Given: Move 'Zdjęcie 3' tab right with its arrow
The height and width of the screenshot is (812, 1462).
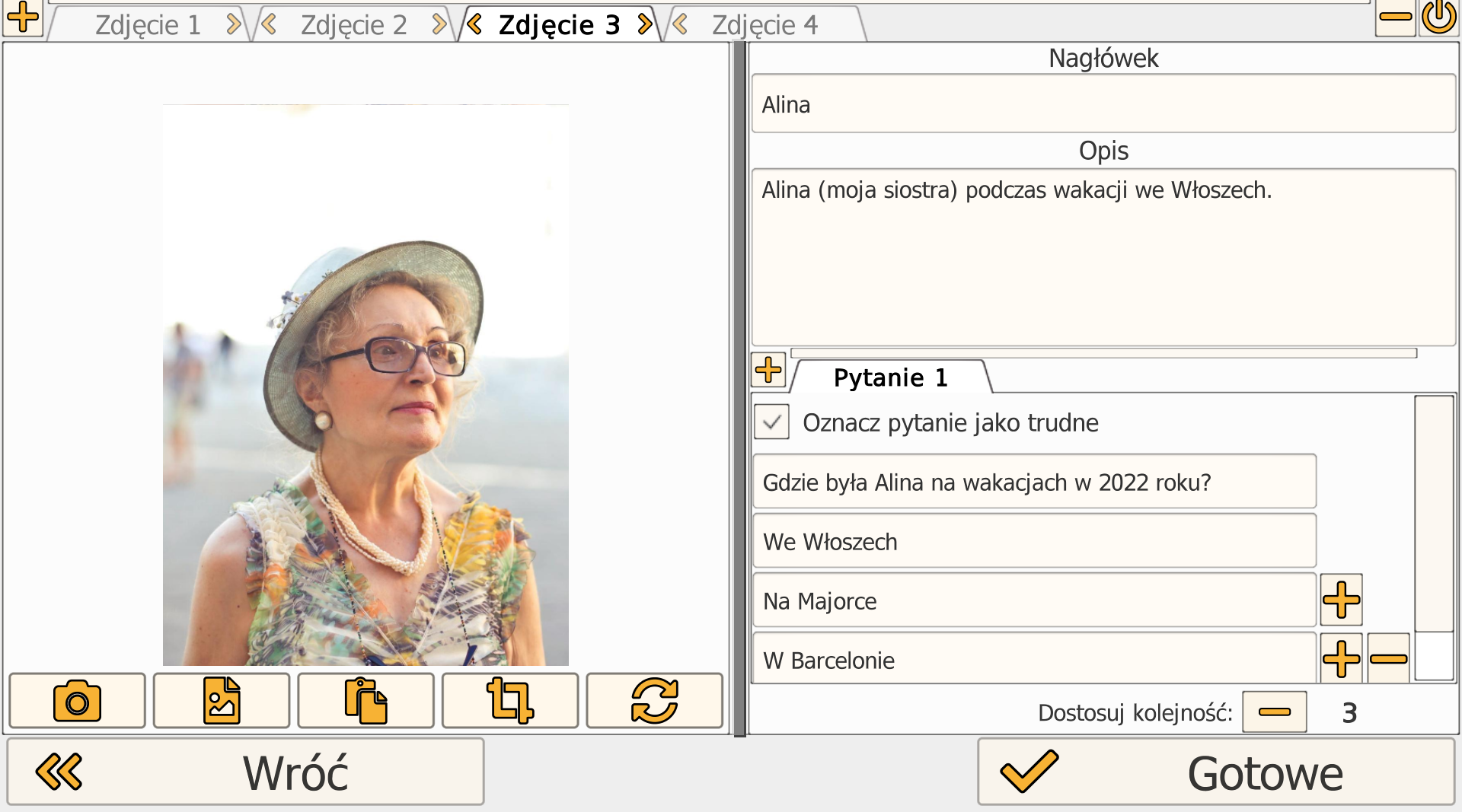Looking at the screenshot, I should (x=645, y=24).
